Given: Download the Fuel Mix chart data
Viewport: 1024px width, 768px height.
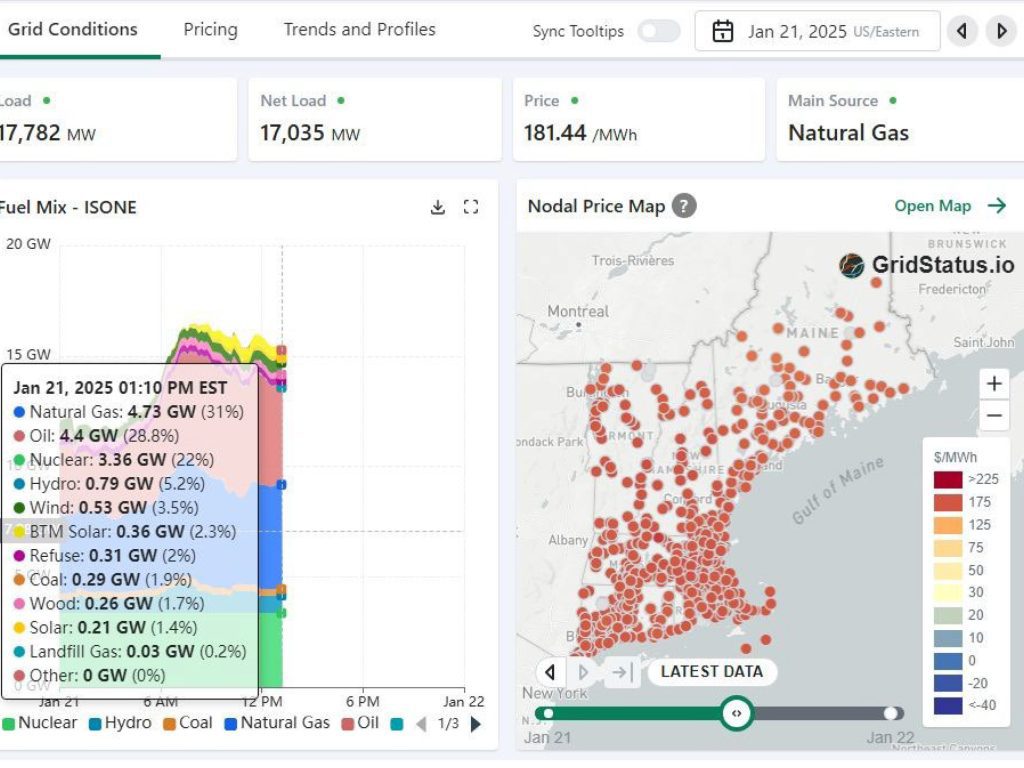Looking at the screenshot, I should coord(437,207).
